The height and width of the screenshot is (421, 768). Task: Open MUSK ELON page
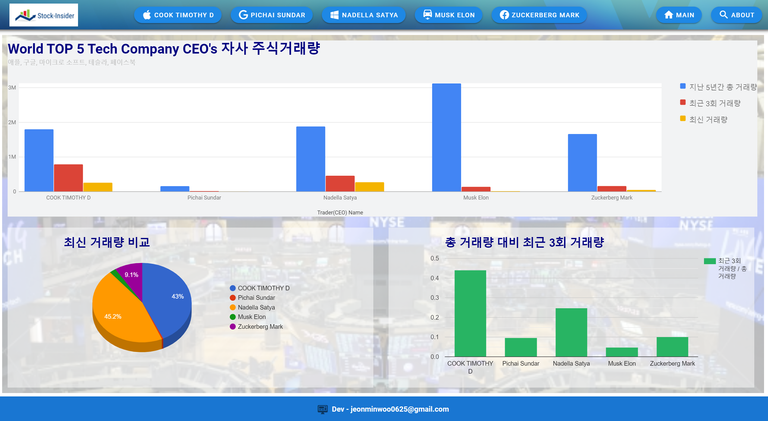point(448,15)
